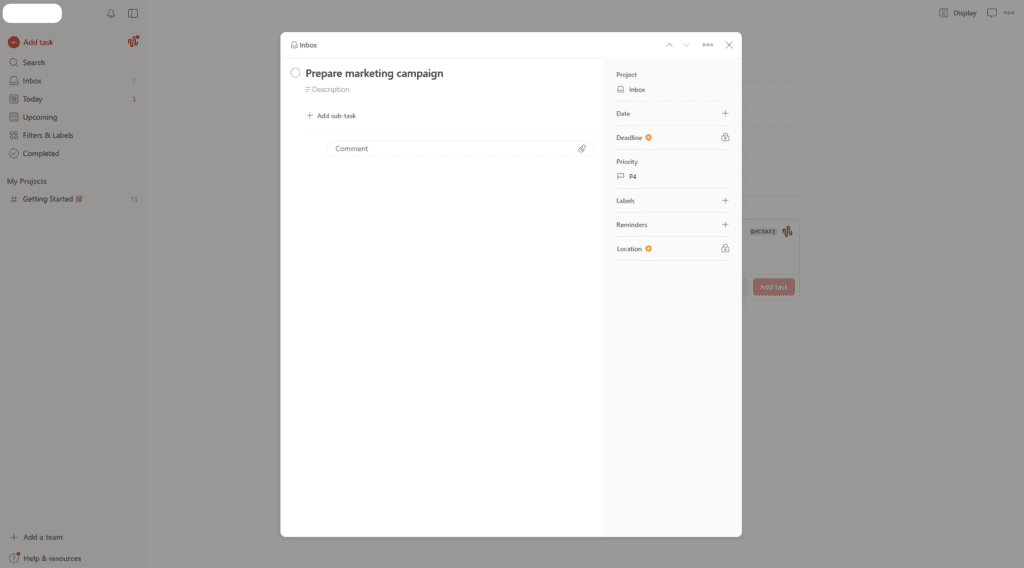Click the Location lock icon
This screenshot has height=568, width=1024.
725,249
